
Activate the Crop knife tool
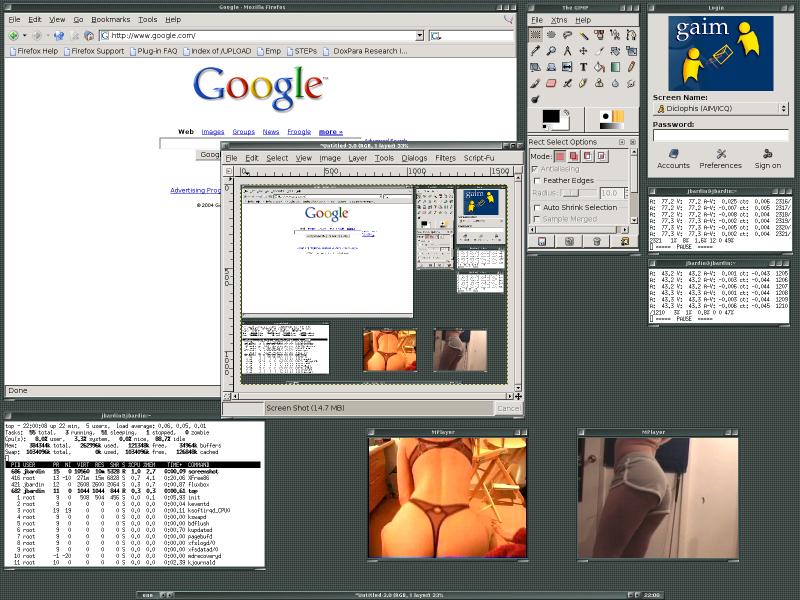pos(599,51)
